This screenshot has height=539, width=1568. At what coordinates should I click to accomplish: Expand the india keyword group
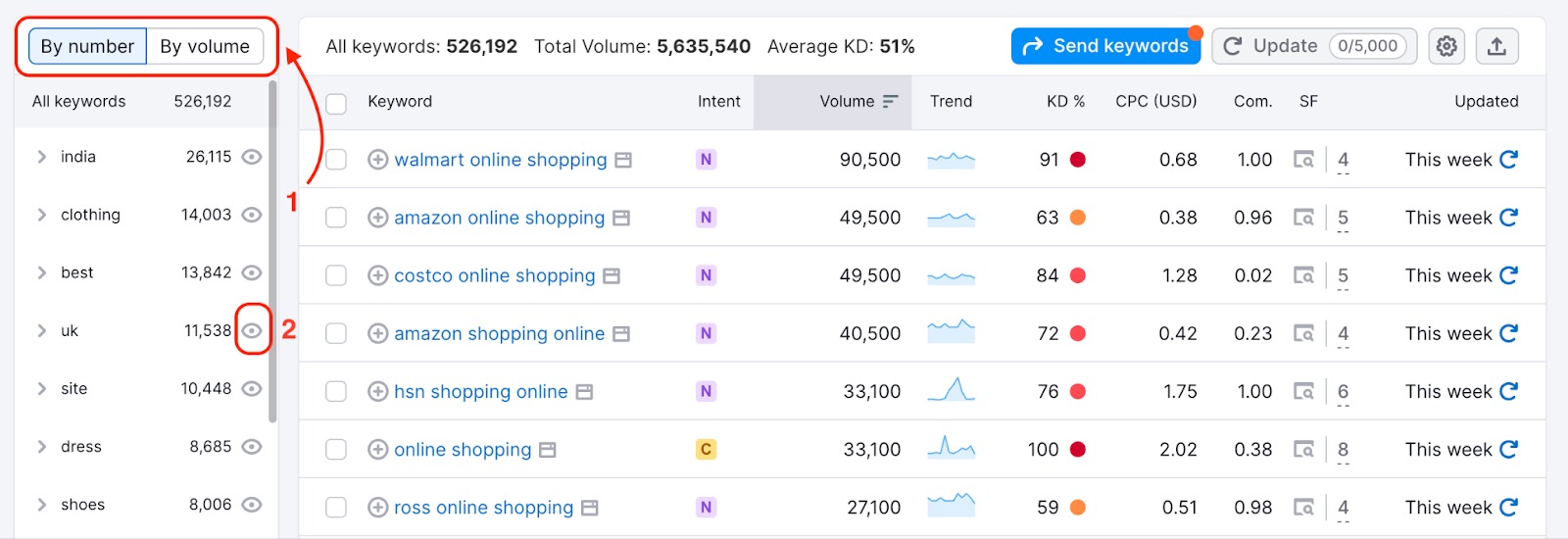tap(41, 157)
